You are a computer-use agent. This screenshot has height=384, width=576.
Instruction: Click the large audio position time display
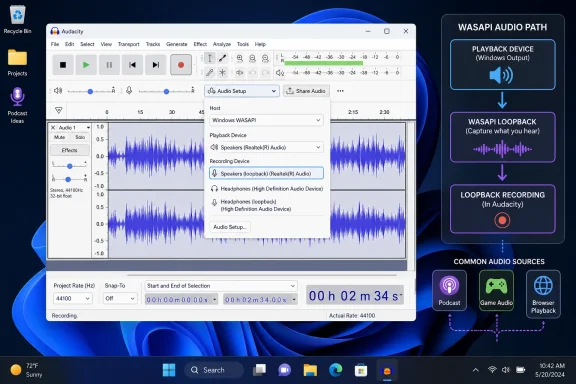click(355, 295)
